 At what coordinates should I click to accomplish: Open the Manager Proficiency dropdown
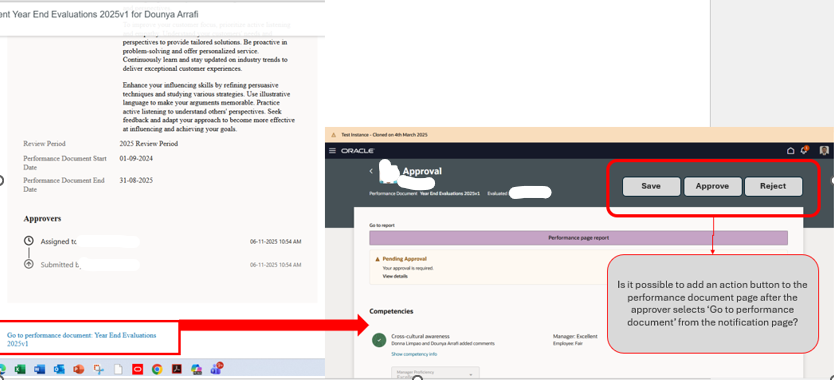435,373
